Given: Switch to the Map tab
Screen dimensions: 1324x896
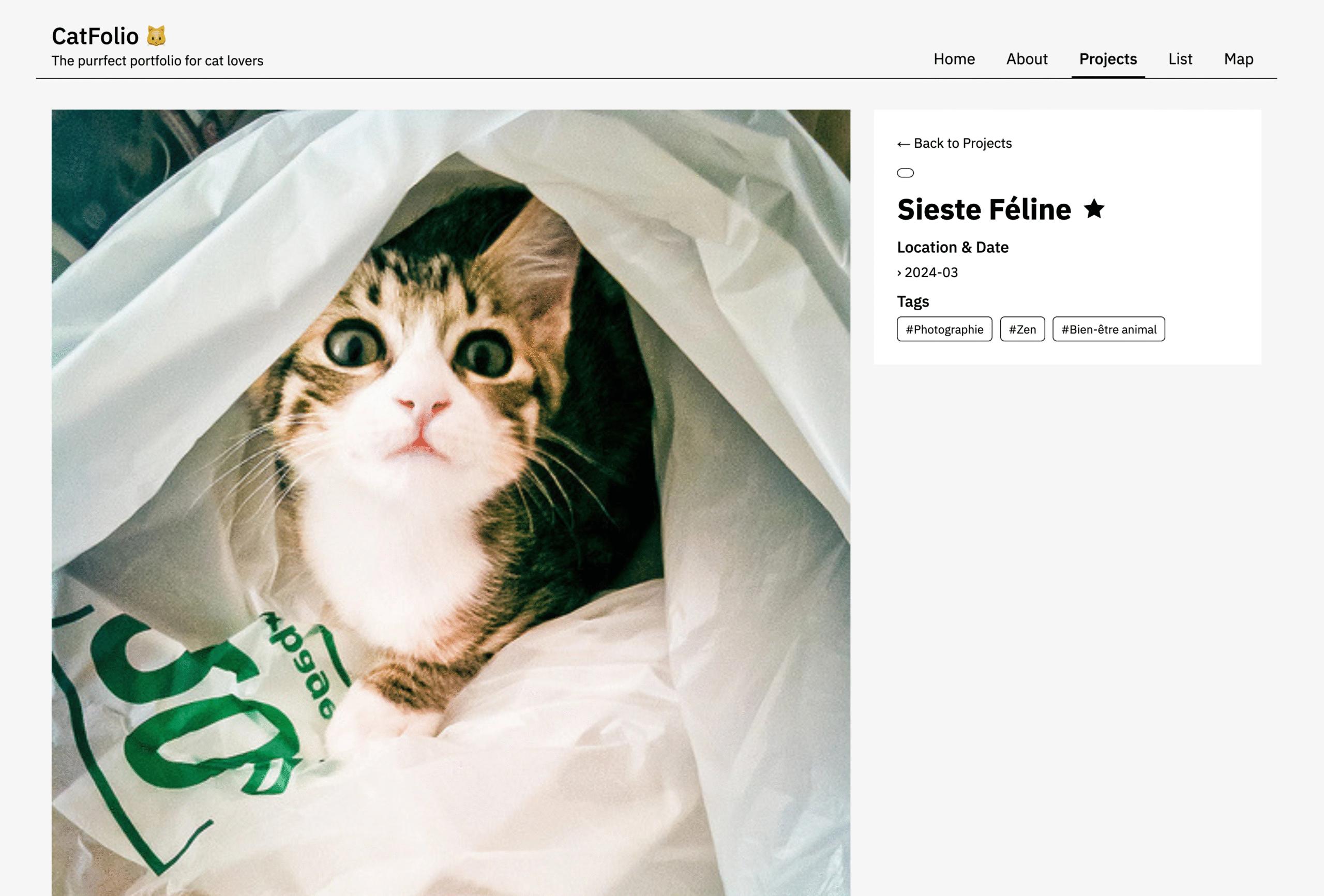Looking at the screenshot, I should (1239, 58).
